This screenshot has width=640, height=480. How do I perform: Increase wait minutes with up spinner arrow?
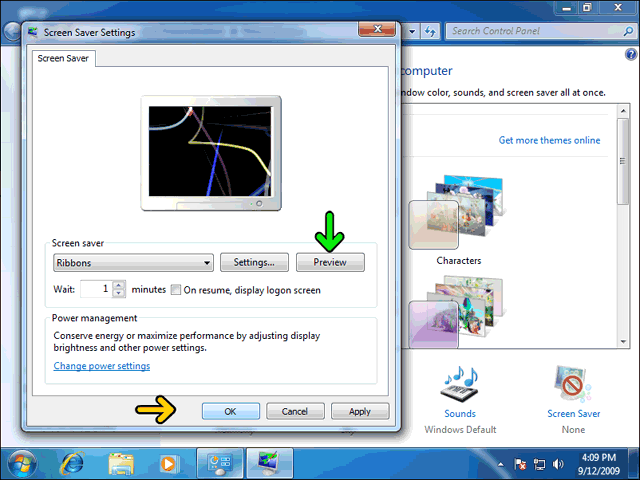click(118, 285)
